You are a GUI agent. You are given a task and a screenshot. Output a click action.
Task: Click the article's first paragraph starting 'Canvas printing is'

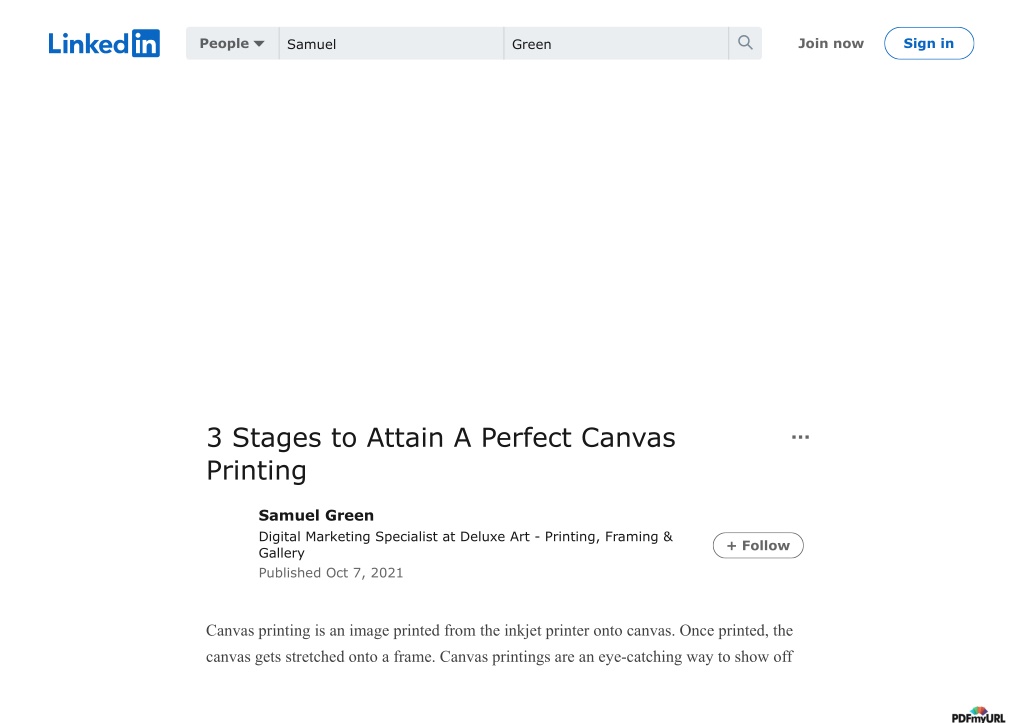coord(500,643)
